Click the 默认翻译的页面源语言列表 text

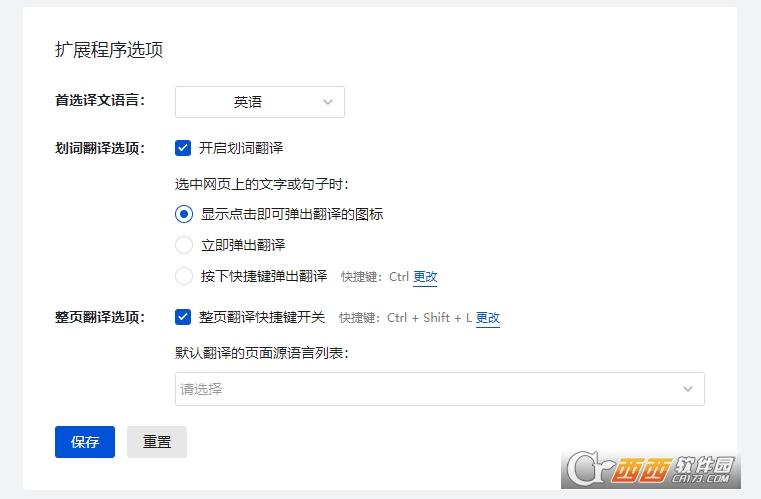[262, 353]
